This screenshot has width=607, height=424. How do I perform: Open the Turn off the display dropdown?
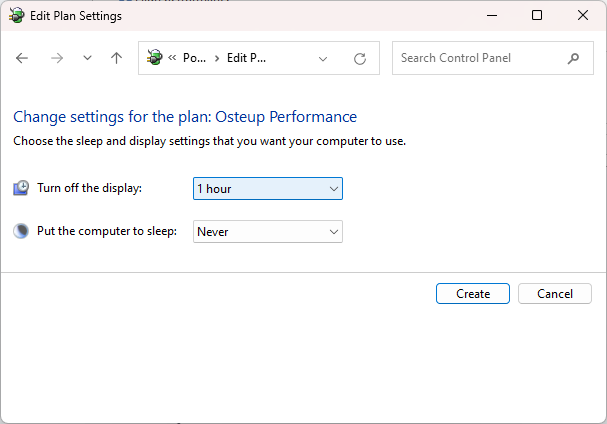click(x=268, y=188)
